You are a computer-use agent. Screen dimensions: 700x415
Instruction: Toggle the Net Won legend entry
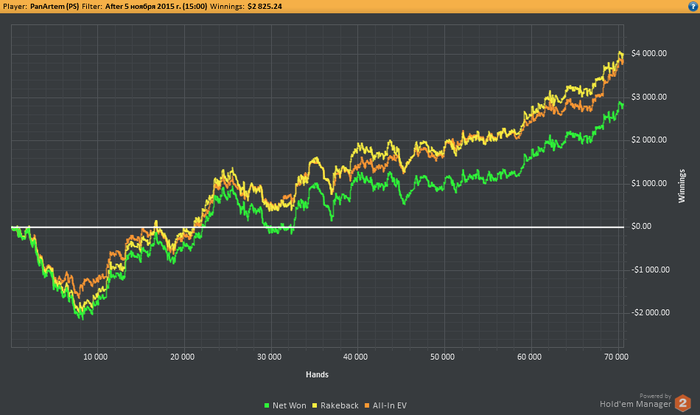[x=285, y=406]
